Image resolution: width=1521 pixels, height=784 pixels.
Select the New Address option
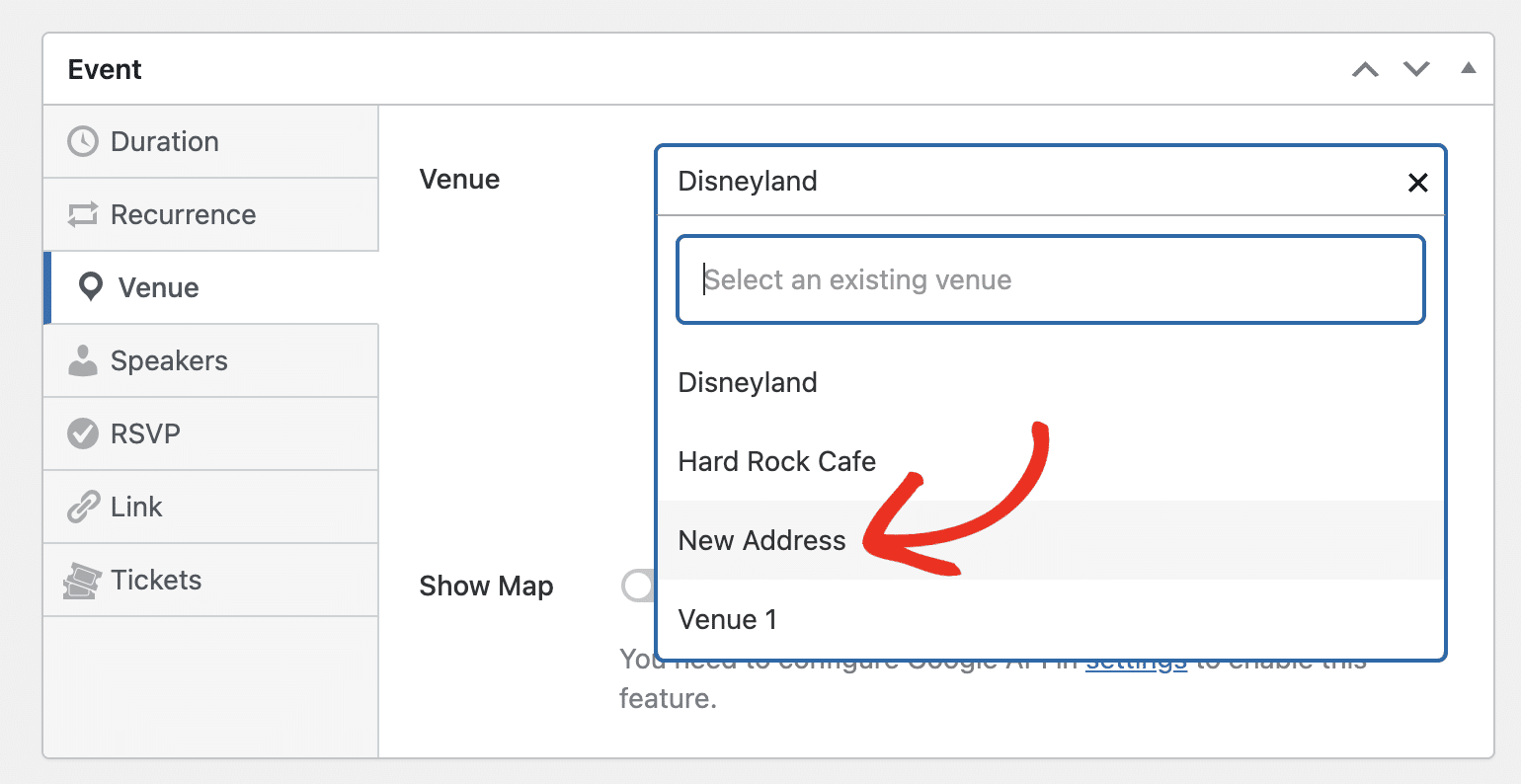click(1051, 540)
